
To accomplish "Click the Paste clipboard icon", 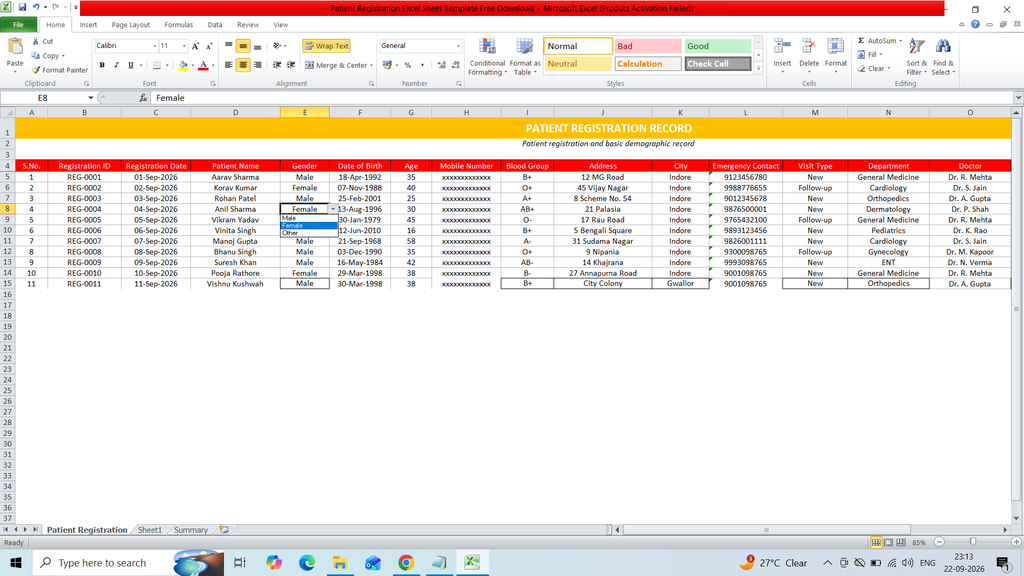I will (14, 47).
